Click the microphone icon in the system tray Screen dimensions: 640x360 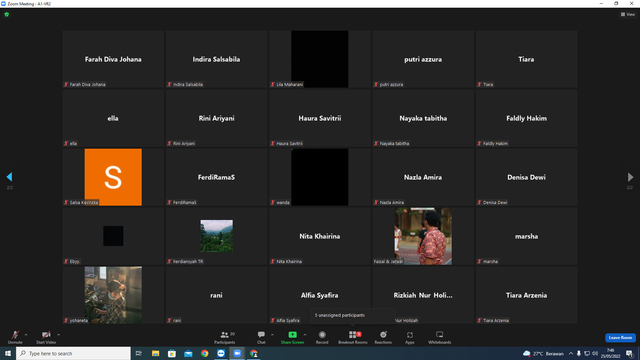[578, 353]
